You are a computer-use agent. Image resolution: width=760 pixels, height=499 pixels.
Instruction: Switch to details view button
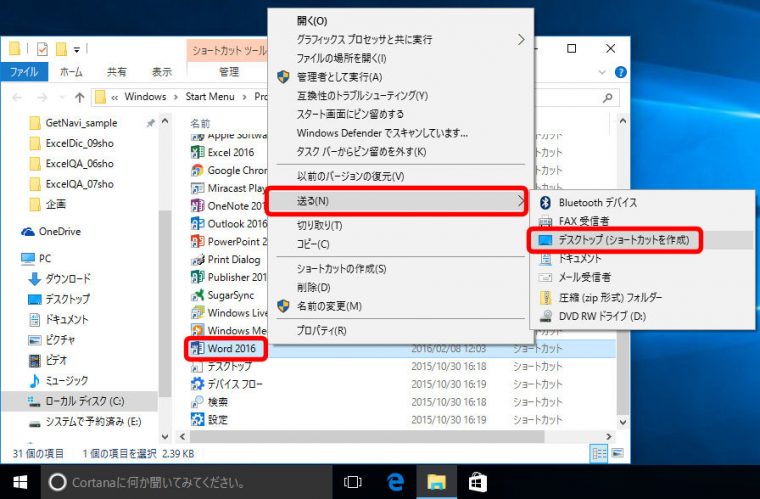click(600, 453)
